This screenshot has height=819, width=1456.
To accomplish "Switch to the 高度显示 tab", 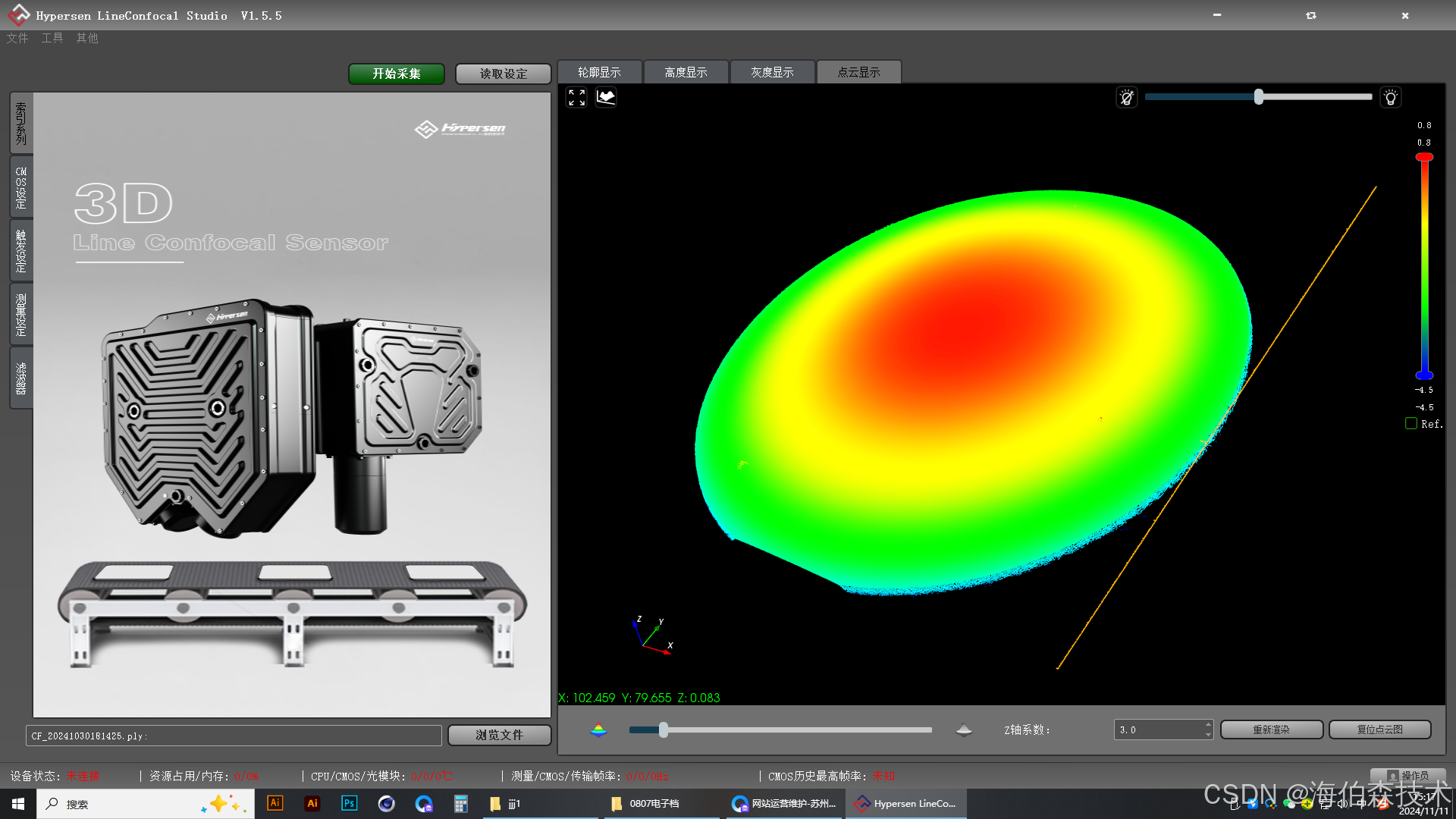I will click(686, 72).
